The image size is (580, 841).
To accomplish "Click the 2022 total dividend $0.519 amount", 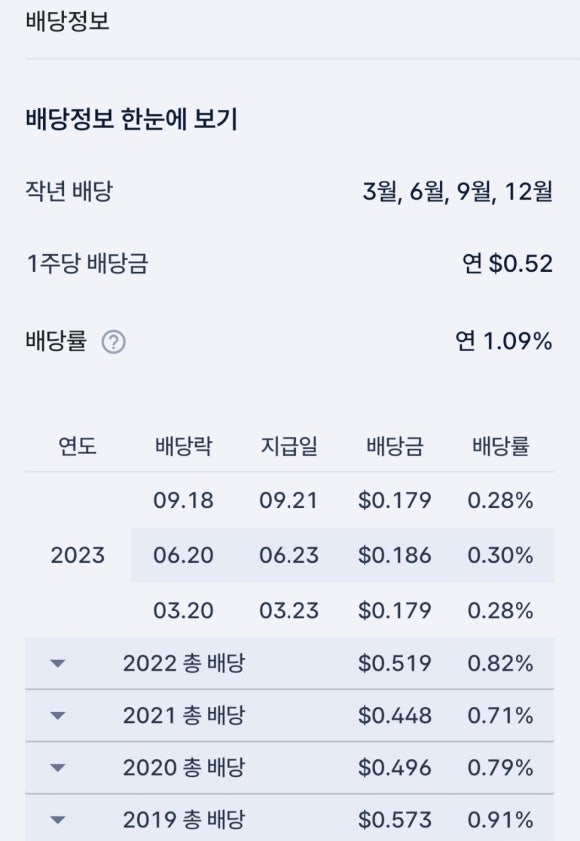I will pyautogui.click(x=395, y=663).
